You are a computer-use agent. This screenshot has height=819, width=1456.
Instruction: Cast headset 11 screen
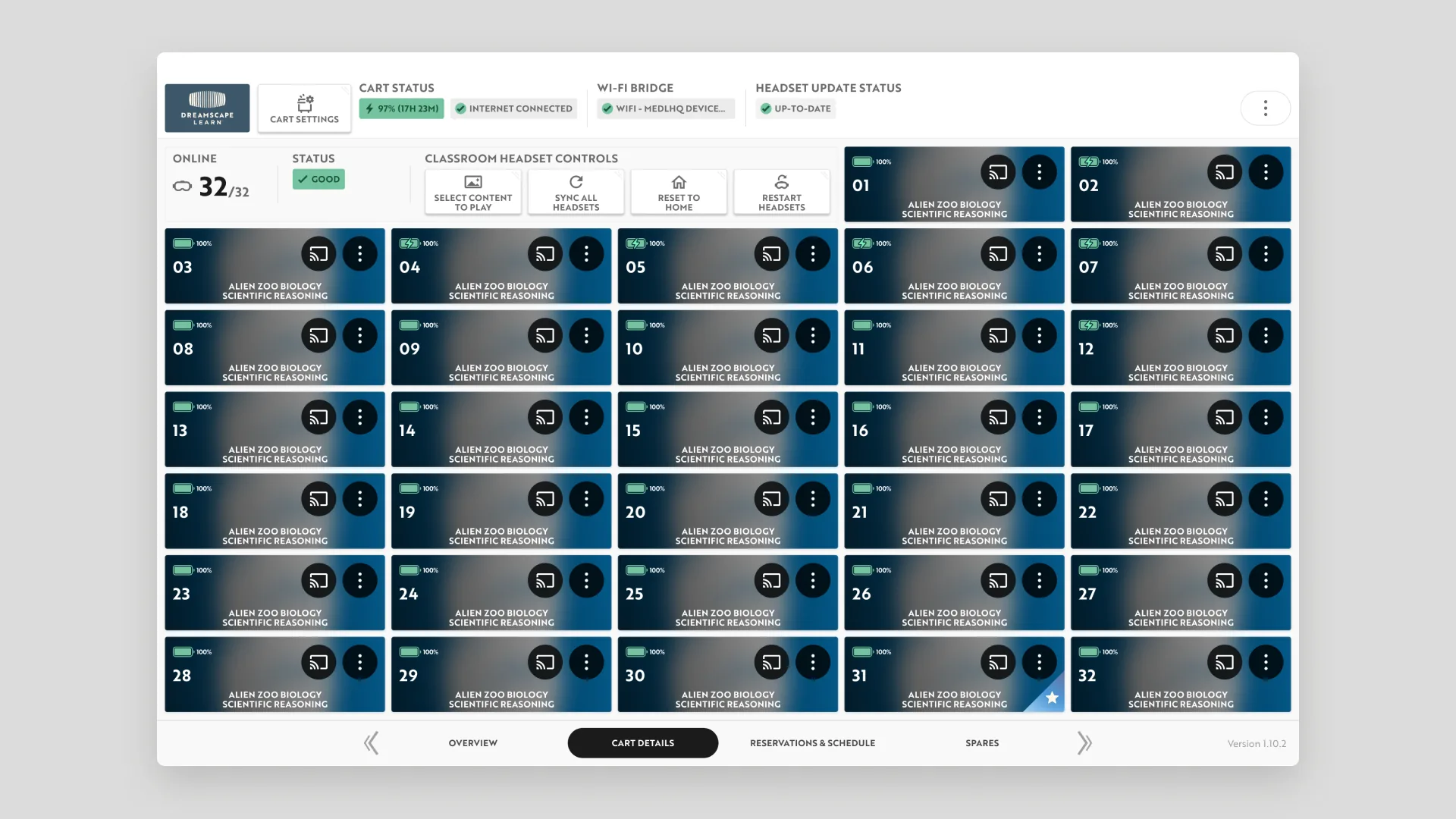998,335
